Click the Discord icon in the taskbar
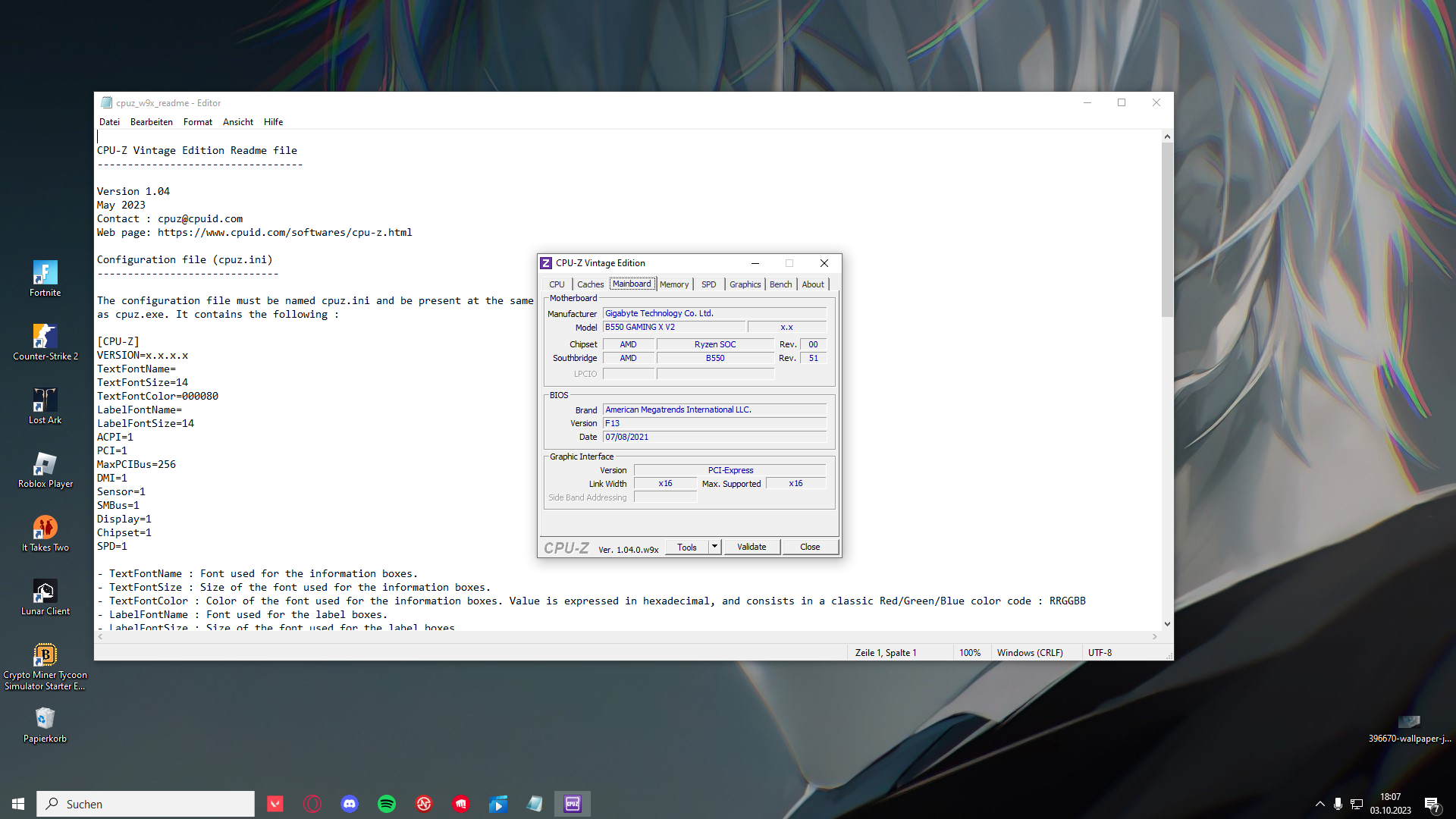Viewport: 1456px width, 819px height. pyautogui.click(x=350, y=804)
